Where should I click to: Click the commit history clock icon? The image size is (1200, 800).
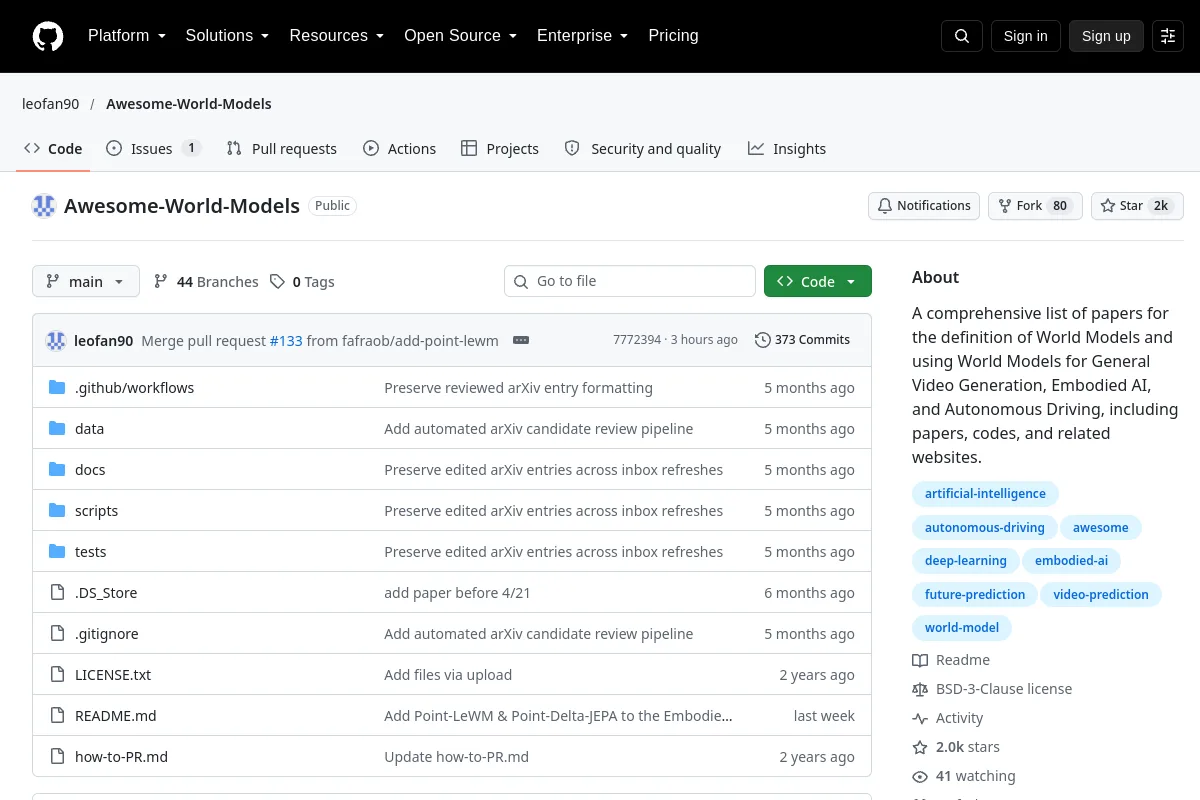(763, 340)
